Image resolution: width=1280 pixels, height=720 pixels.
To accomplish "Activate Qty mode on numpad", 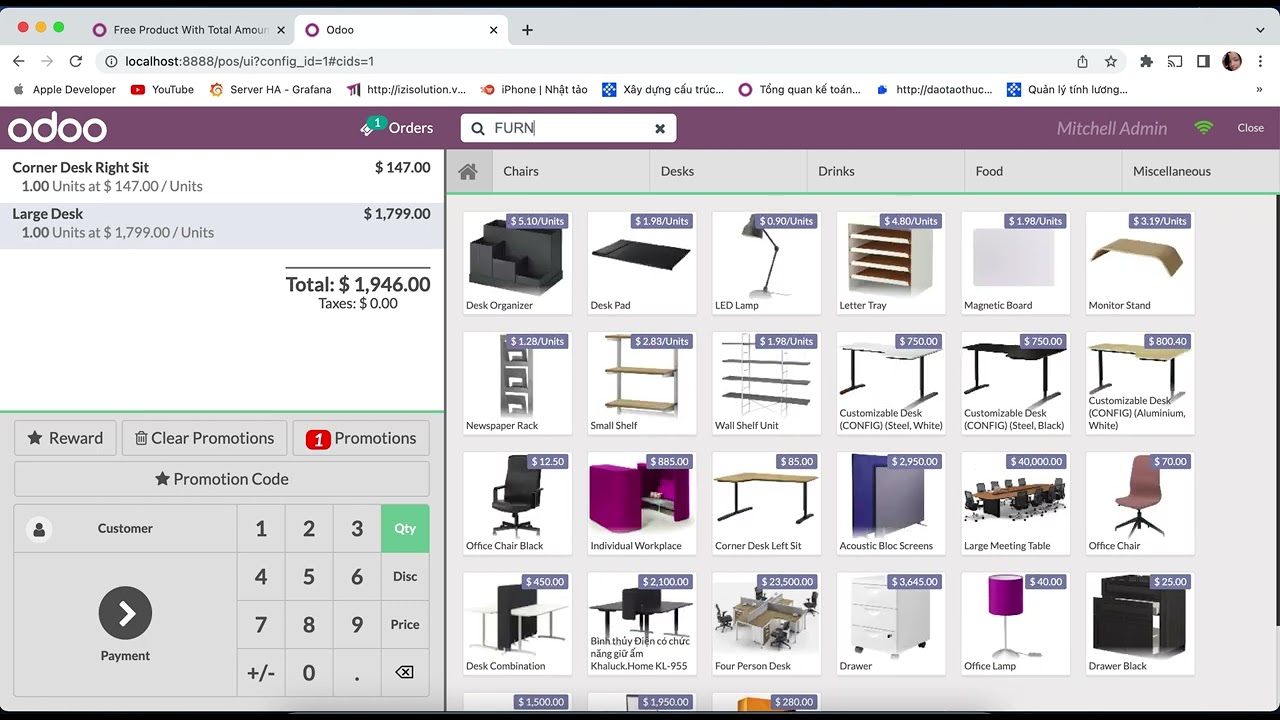I will coord(405,528).
